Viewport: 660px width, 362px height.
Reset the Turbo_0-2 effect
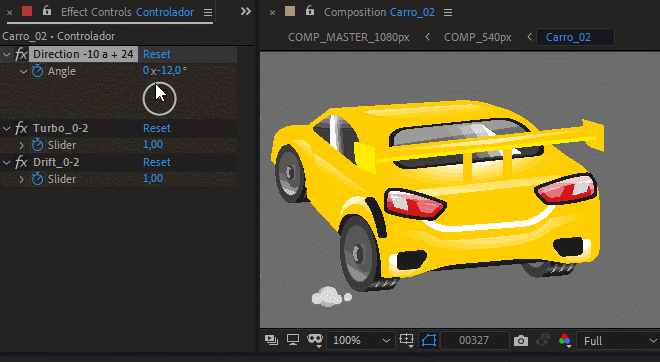tap(157, 128)
